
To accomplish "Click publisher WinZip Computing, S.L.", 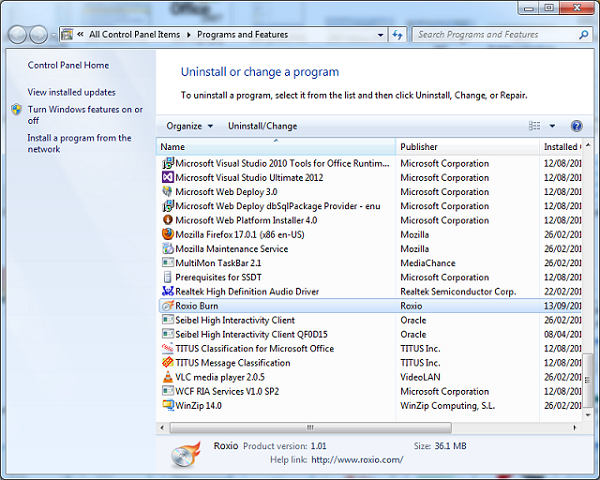I will [x=447, y=405].
